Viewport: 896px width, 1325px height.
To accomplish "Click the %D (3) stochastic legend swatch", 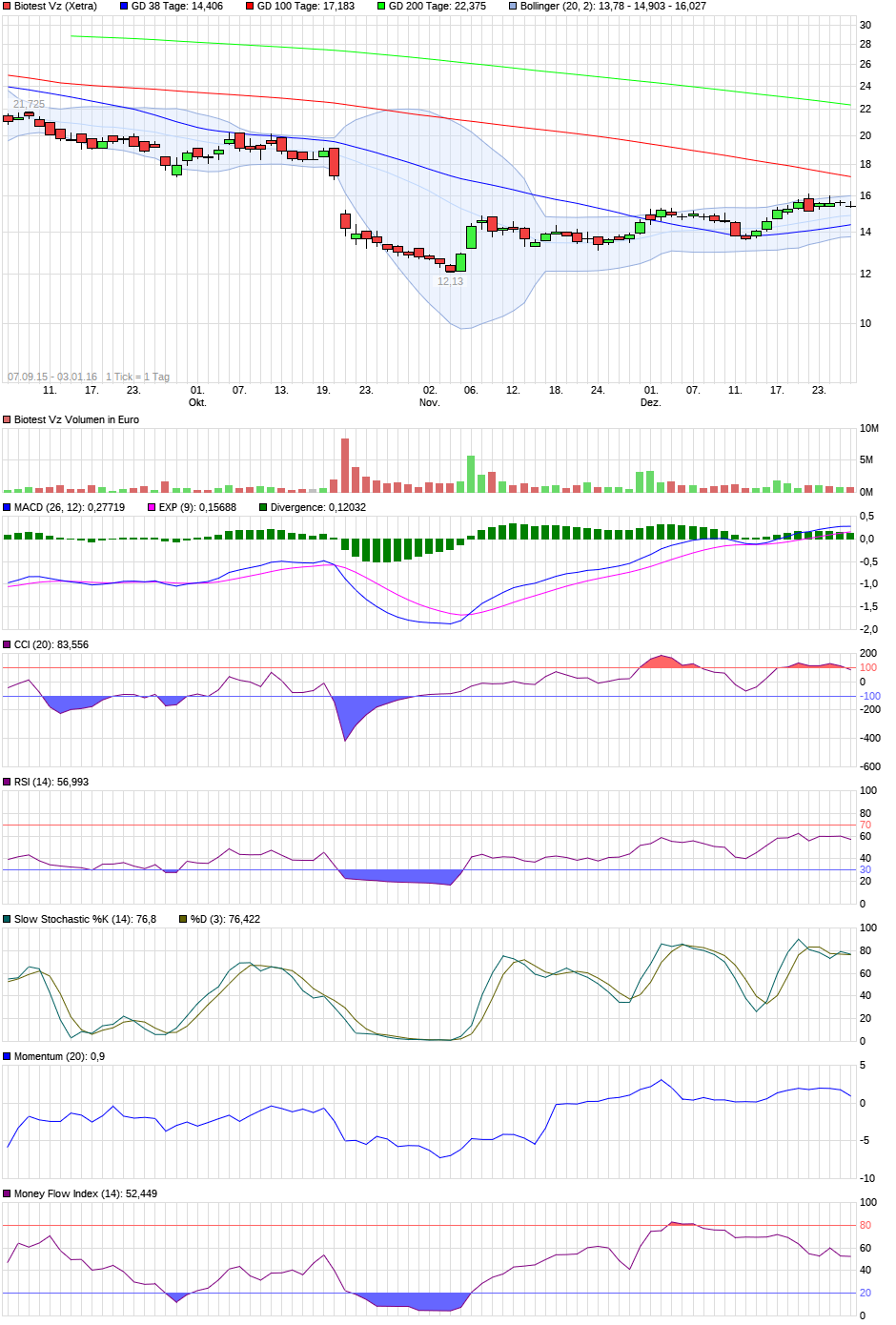I will tap(183, 920).
